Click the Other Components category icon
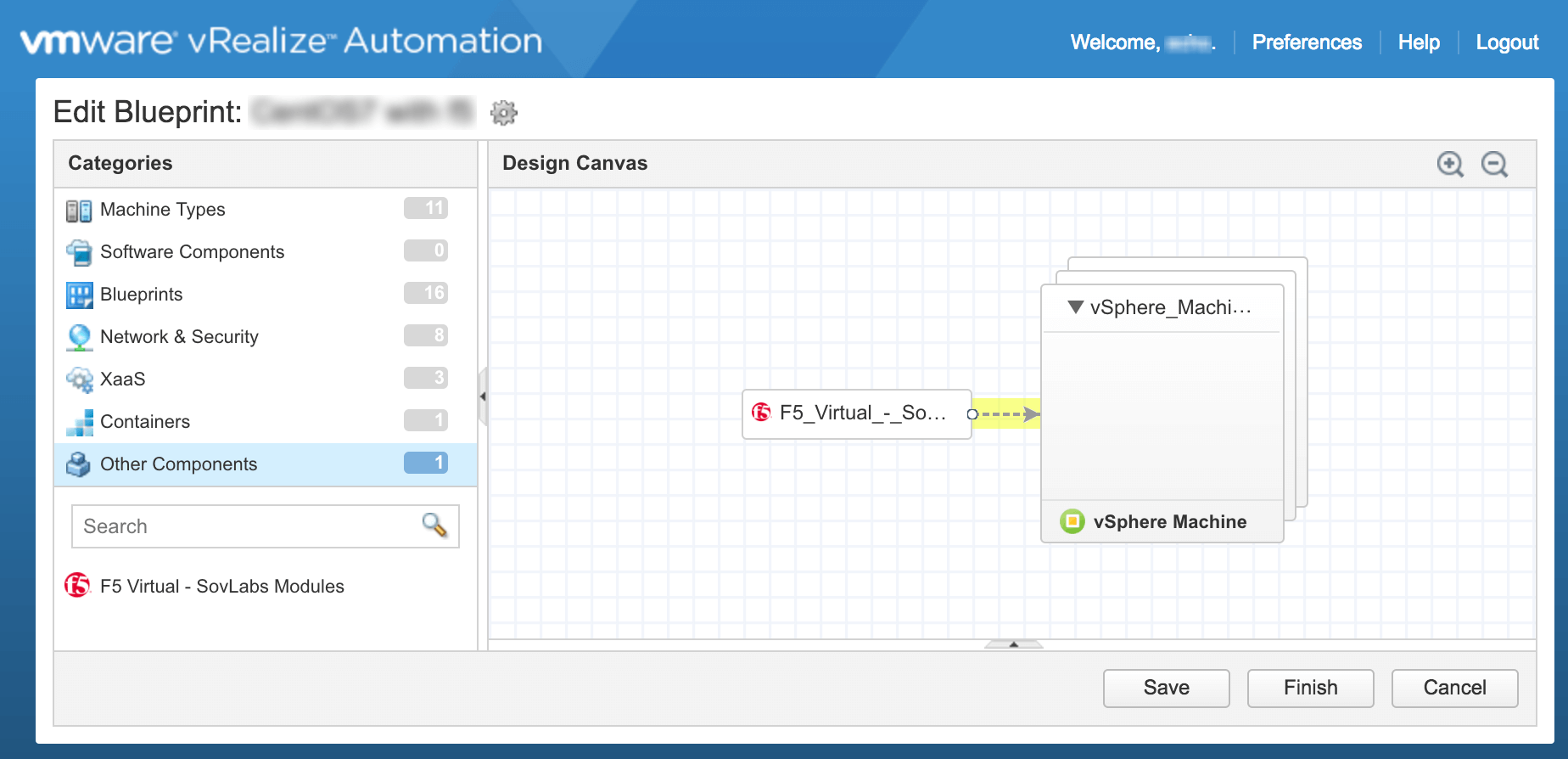The width and height of the screenshot is (1568, 759). tap(79, 464)
